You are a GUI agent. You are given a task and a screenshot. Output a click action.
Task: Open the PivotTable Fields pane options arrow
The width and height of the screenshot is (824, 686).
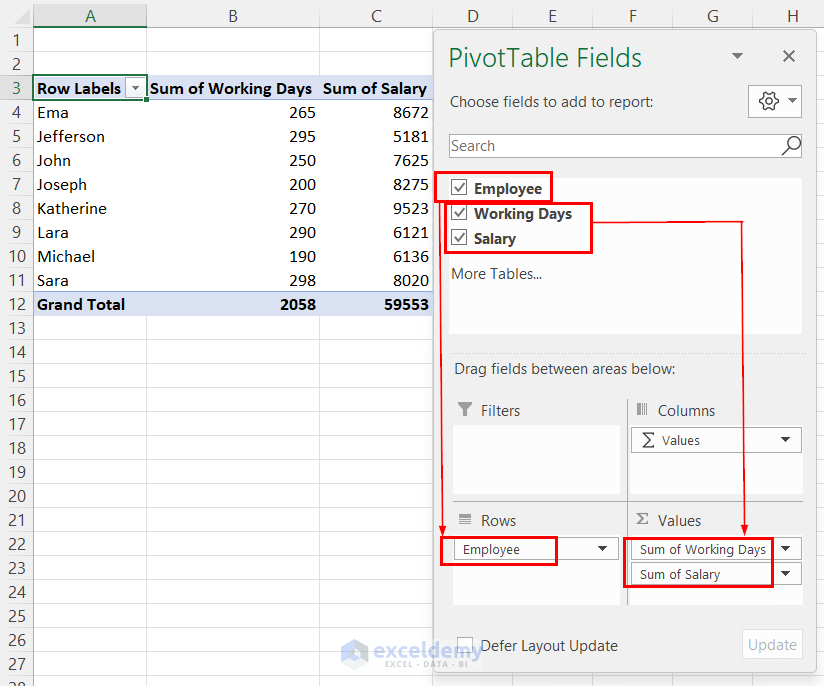coord(737,56)
